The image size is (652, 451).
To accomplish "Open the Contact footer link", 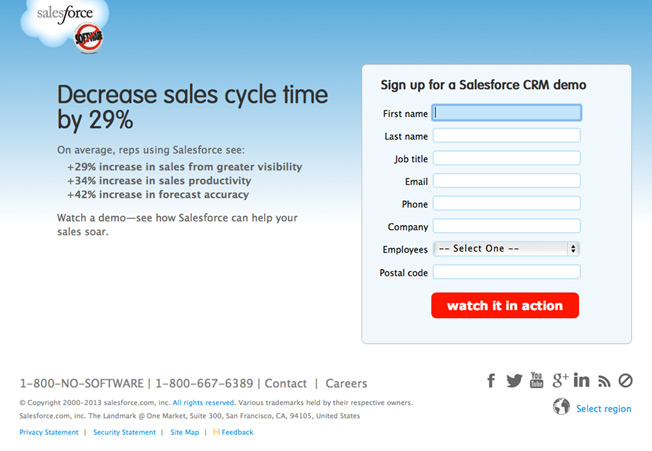I will [286, 383].
